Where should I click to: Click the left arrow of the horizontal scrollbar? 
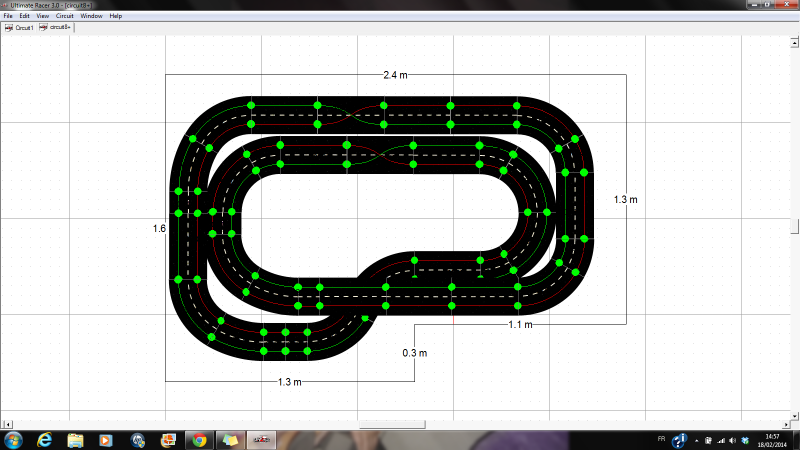[5, 424]
